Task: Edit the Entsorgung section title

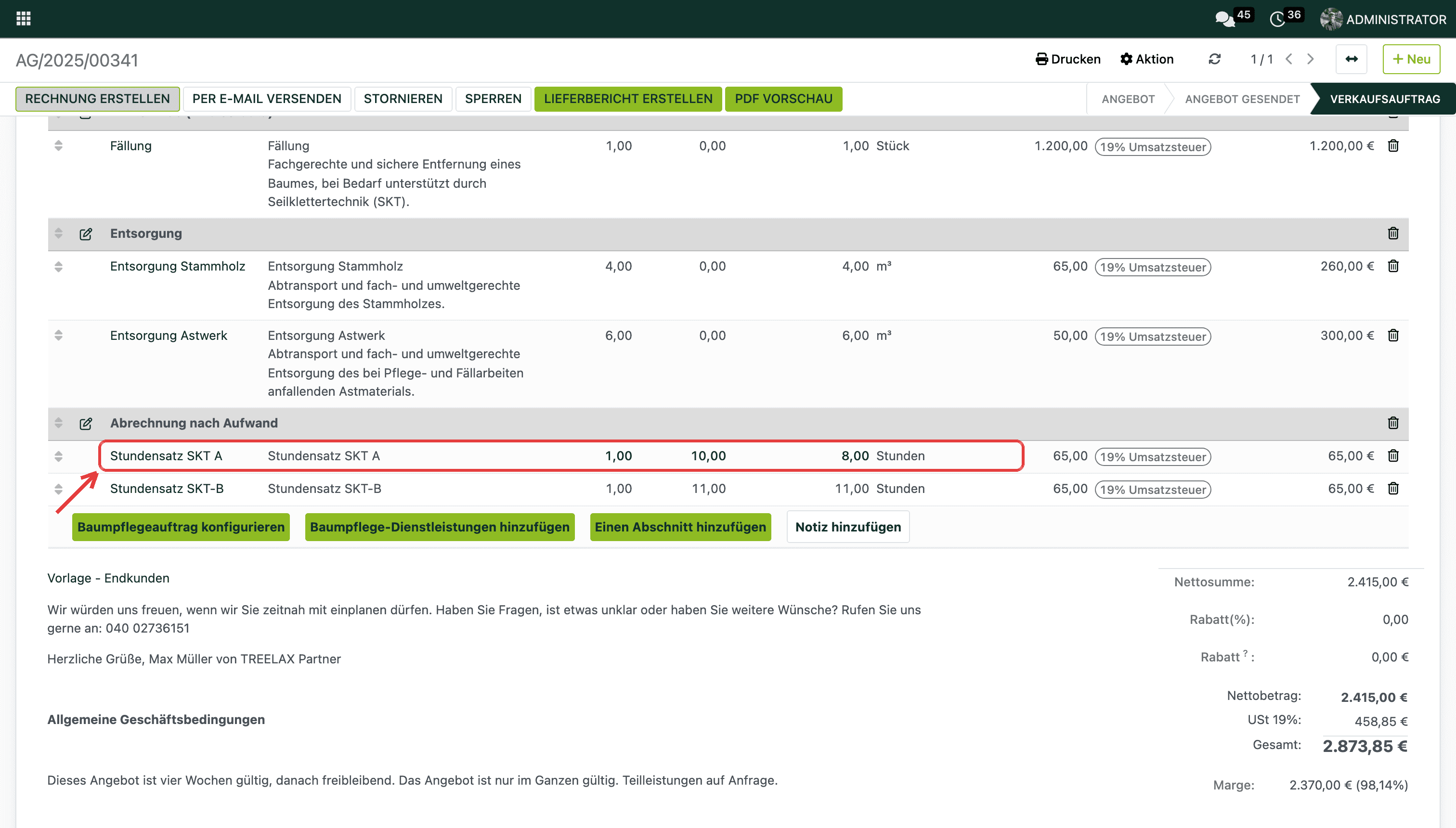Action: tap(86, 234)
